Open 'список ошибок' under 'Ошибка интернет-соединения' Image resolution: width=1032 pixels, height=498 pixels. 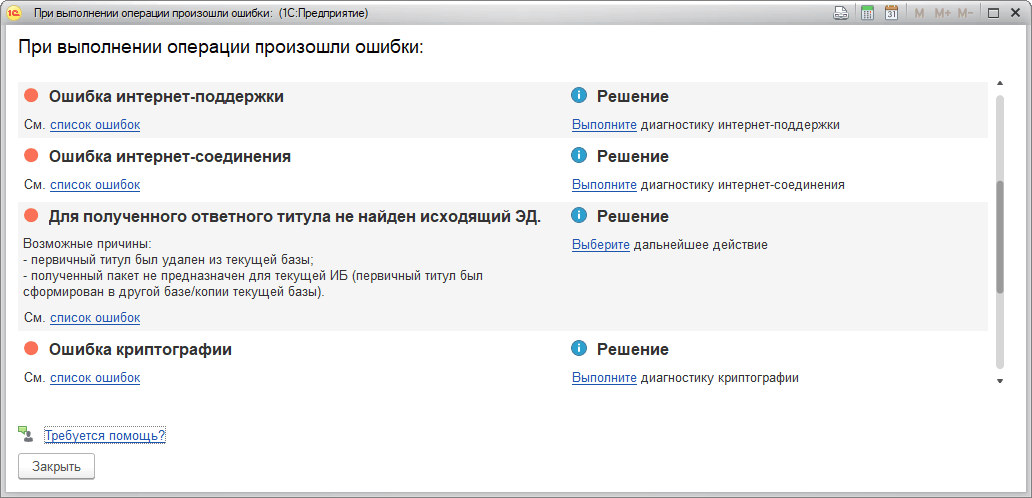coord(95,185)
